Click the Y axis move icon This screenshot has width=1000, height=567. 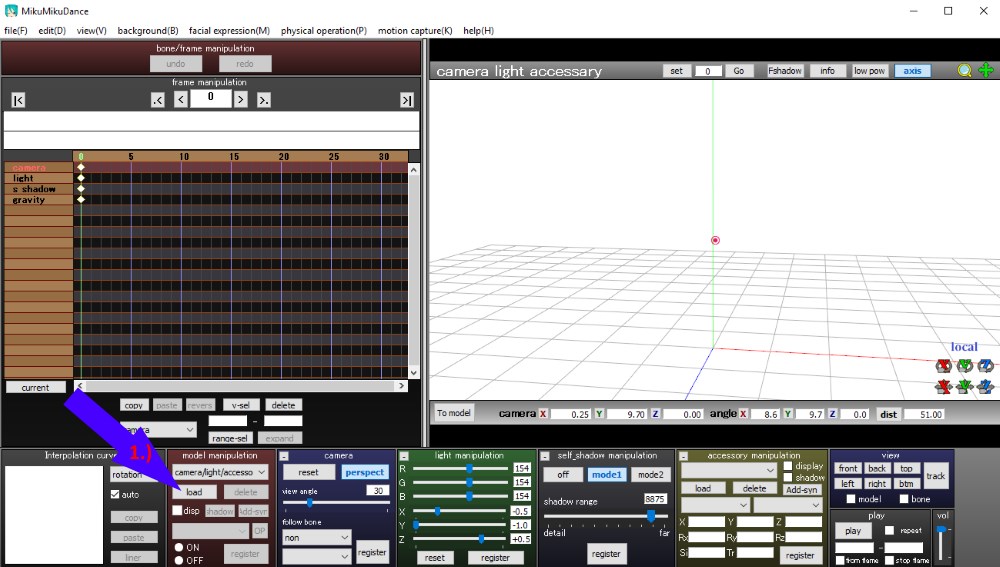(x=964, y=386)
